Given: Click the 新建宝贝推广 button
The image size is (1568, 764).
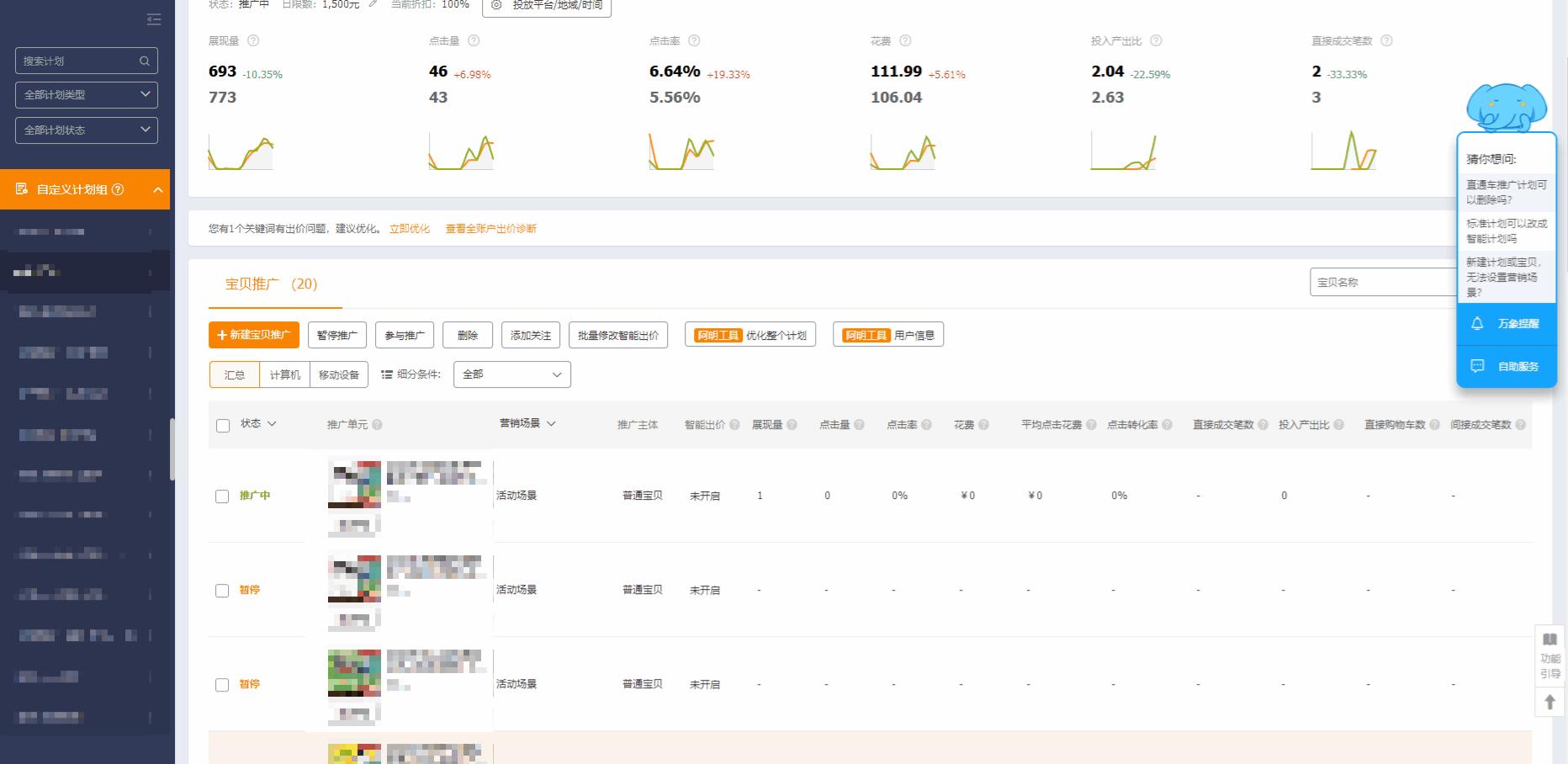Looking at the screenshot, I should 253,335.
